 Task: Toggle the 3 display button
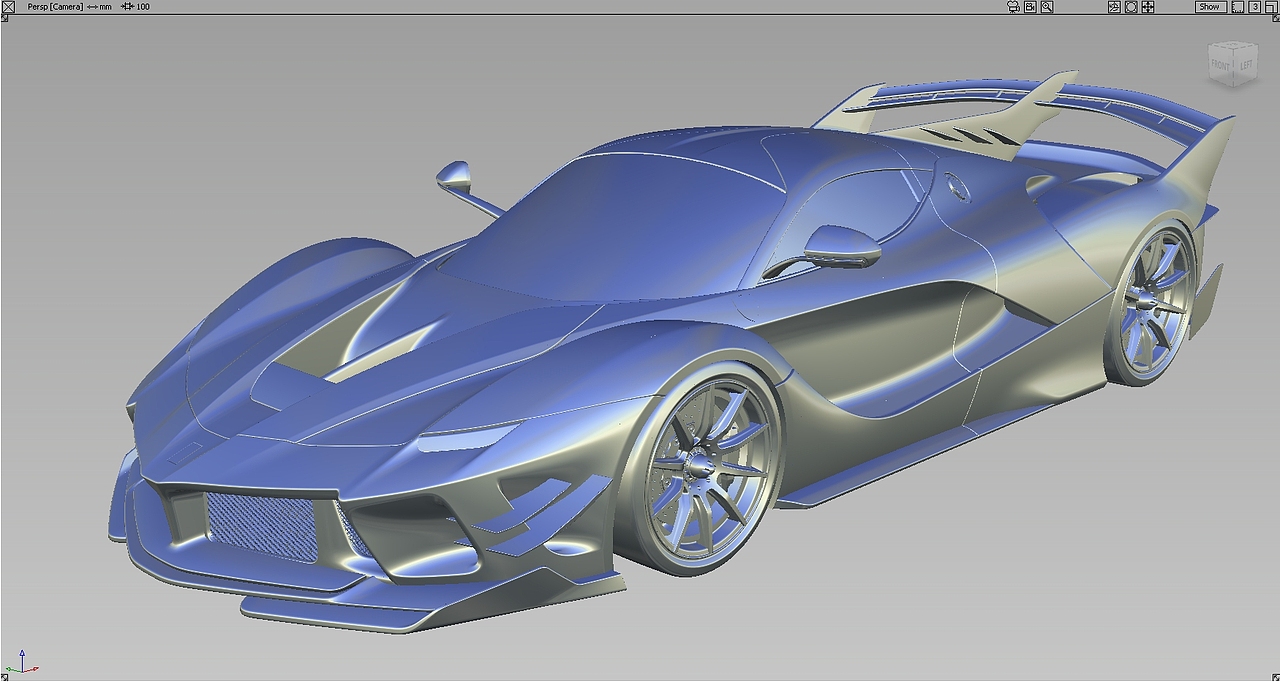tap(1256, 6)
